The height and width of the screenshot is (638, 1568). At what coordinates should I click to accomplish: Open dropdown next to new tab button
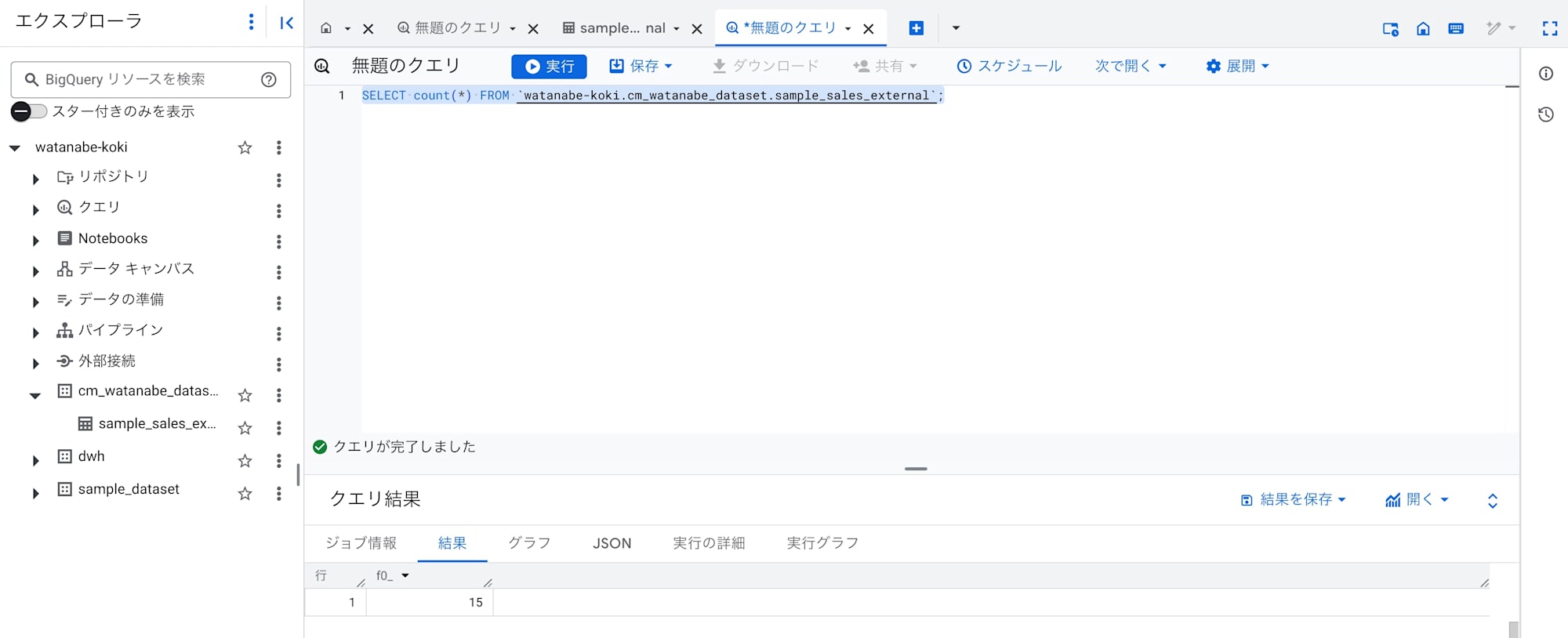pos(956,28)
